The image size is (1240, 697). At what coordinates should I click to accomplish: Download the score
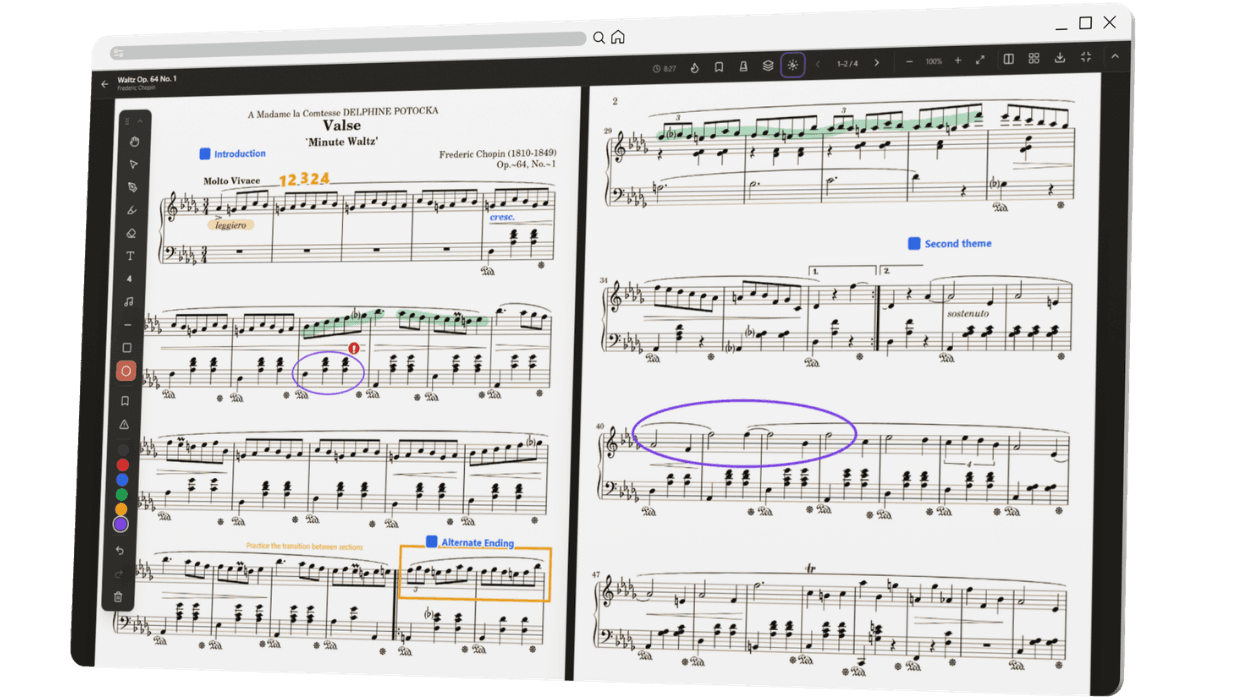tap(1060, 58)
